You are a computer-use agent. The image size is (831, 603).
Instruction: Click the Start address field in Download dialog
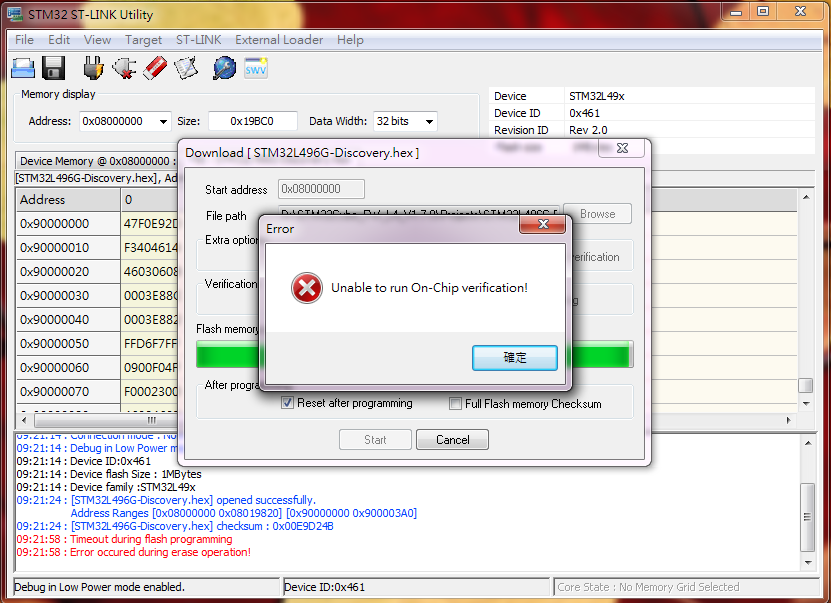click(x=321, y=189)
